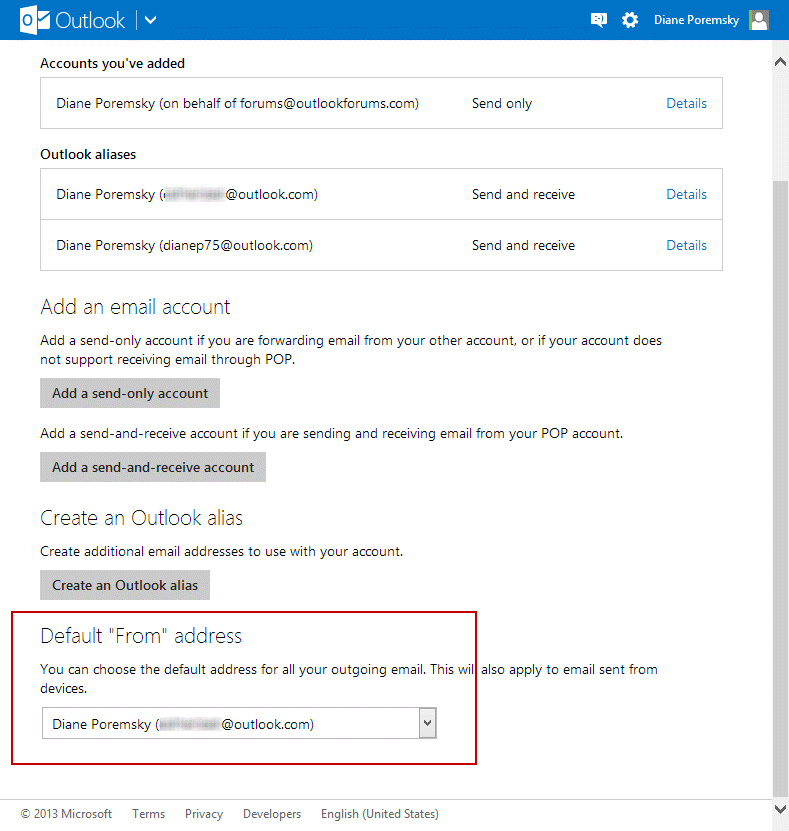Image resolution: width=789 pixels, height=831 pixels.
Task: Click Create an Outlook alias button
Action: pyautogui.click(x=125, y=585)
